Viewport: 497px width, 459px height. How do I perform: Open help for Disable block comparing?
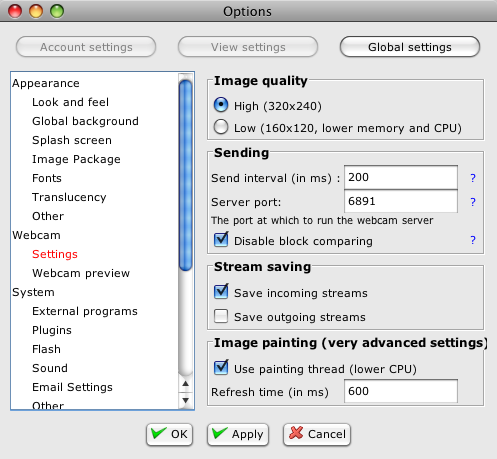click(473, 240)
